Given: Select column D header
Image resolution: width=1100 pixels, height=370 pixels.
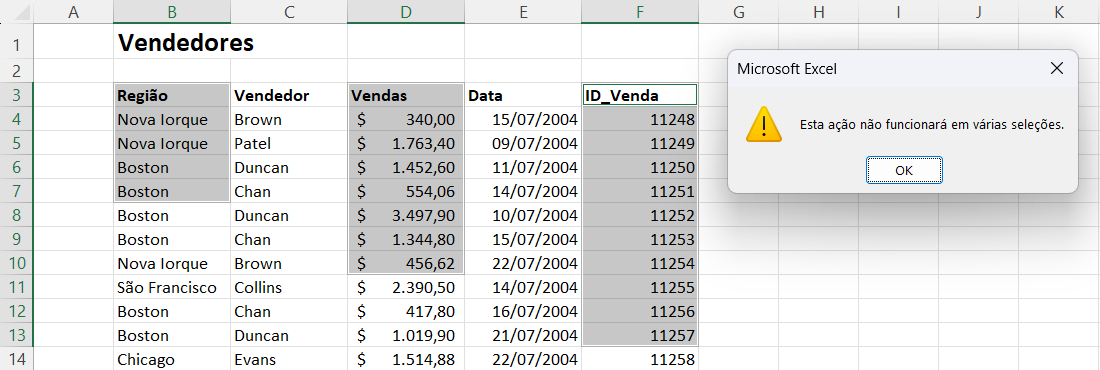Looking at the screenshot, I should [406, 11].
